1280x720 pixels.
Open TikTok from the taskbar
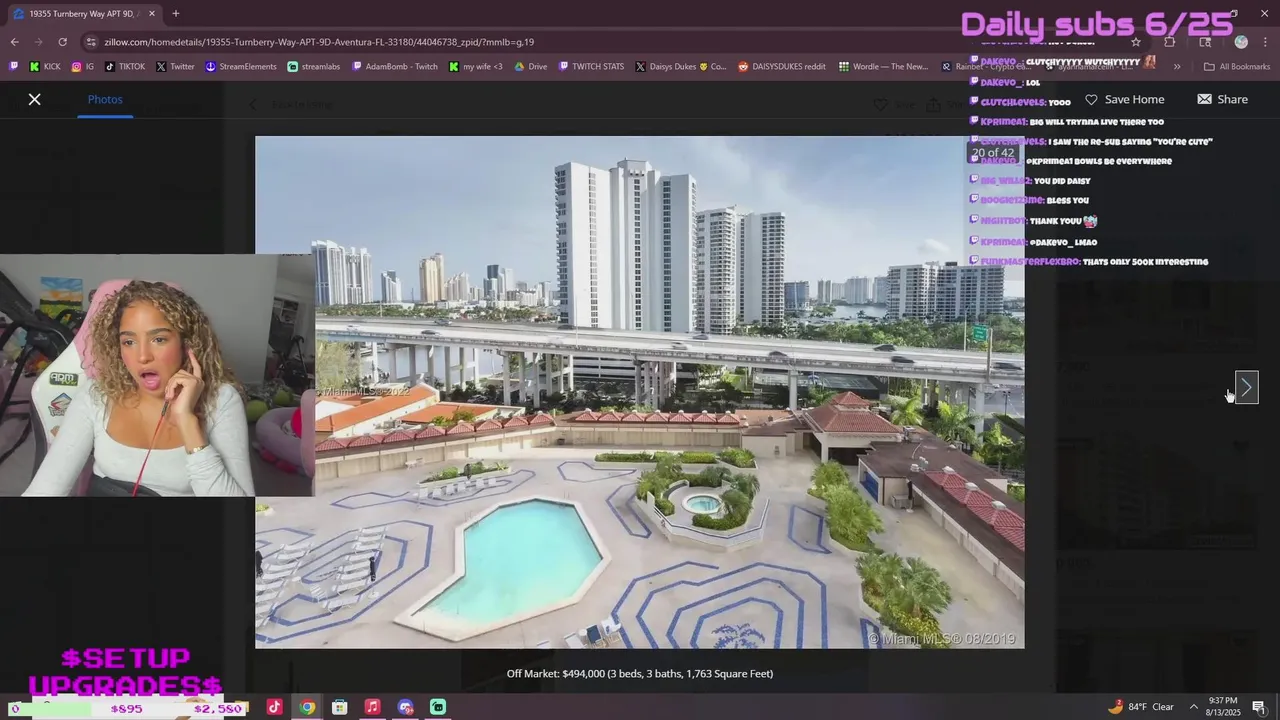pyautogui.click(x=274, y=707)
